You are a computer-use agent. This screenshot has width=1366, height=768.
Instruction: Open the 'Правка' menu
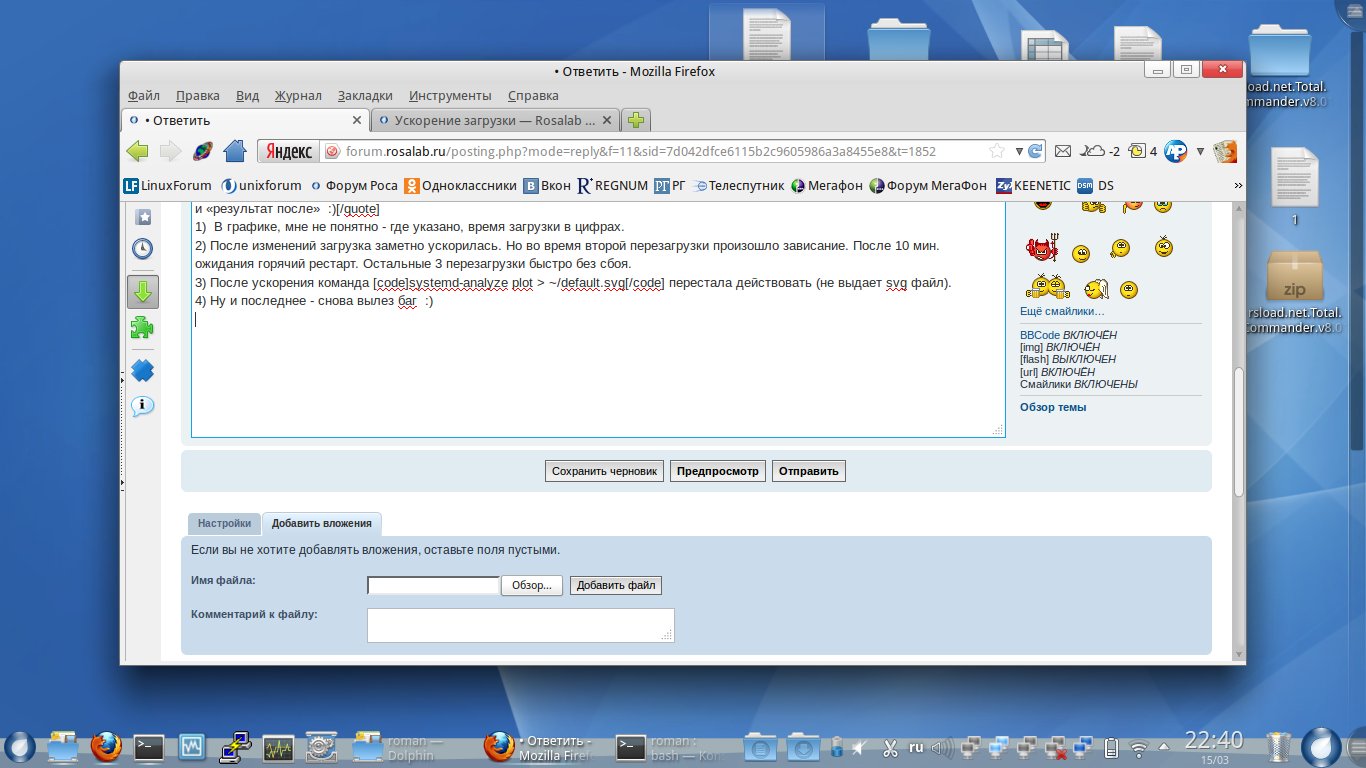(x=198, y=96)
